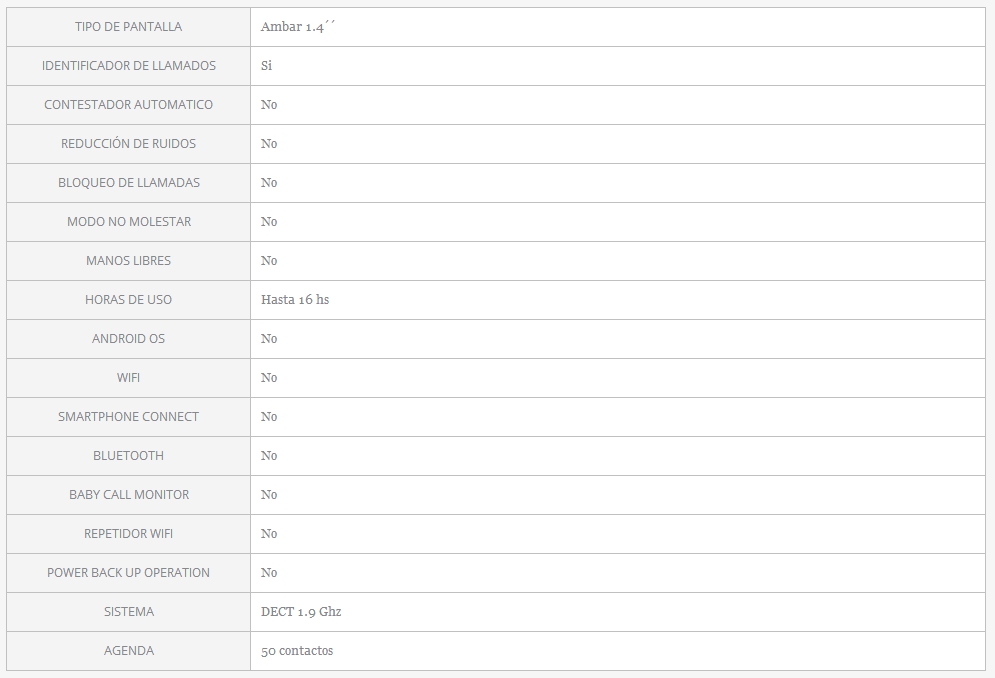Click the MANOS LIBRES row label

pyautogui.click(x=128, y=261)
